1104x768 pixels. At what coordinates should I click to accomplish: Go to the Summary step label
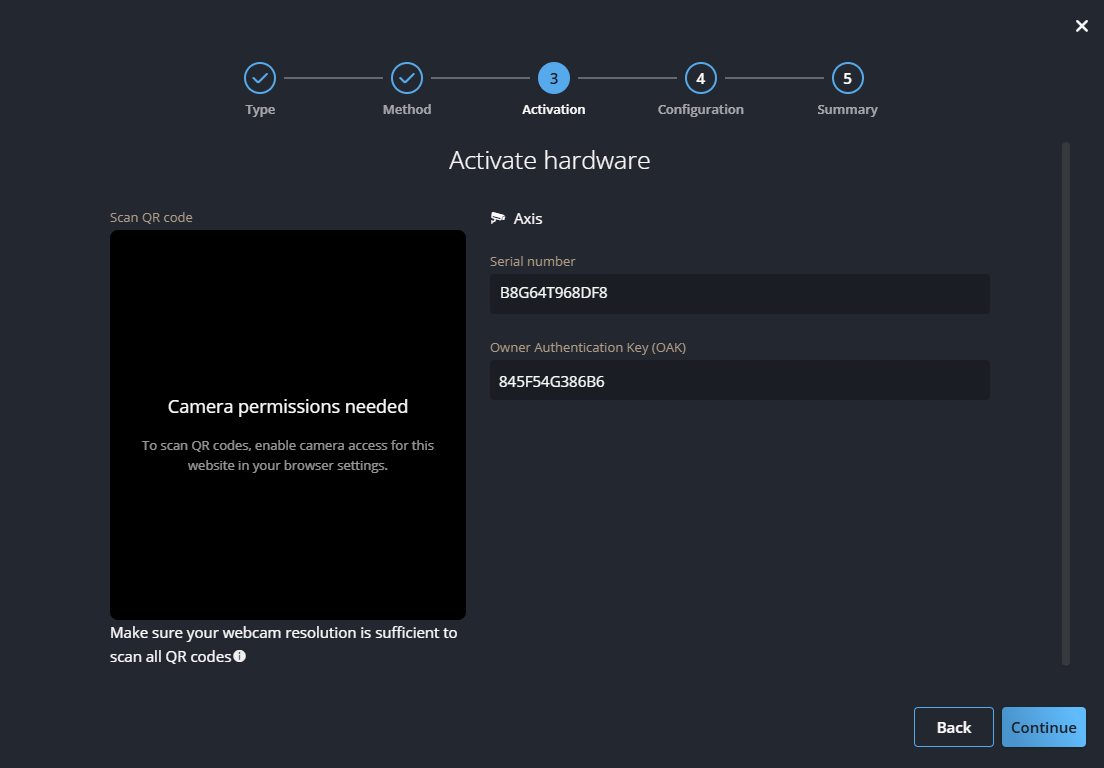click(x=847, y=110)
